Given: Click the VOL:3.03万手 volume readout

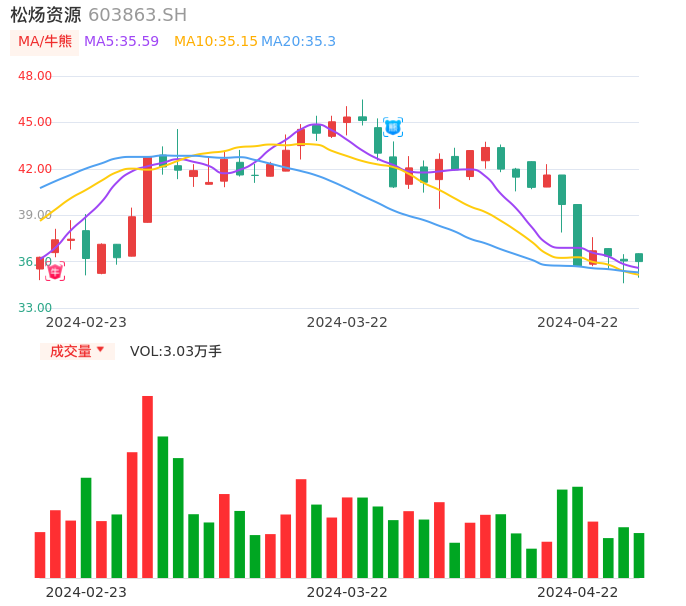Looking at the screenshot, I should 175,351.
